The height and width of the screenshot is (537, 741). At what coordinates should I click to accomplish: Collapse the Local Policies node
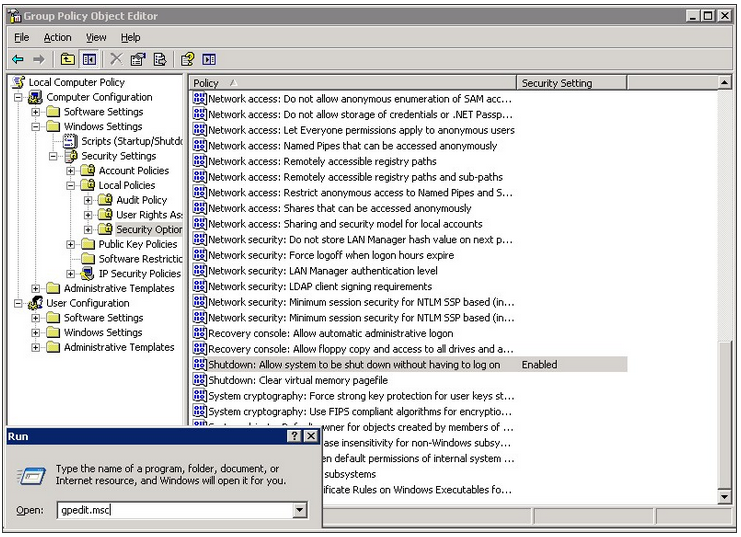click(70, 185)
